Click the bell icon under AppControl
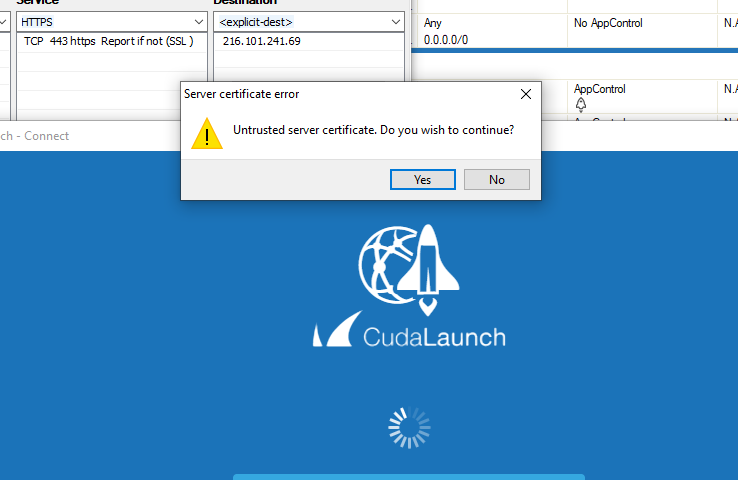Screen dimensions: 738x480 click(x=581, y=104)
